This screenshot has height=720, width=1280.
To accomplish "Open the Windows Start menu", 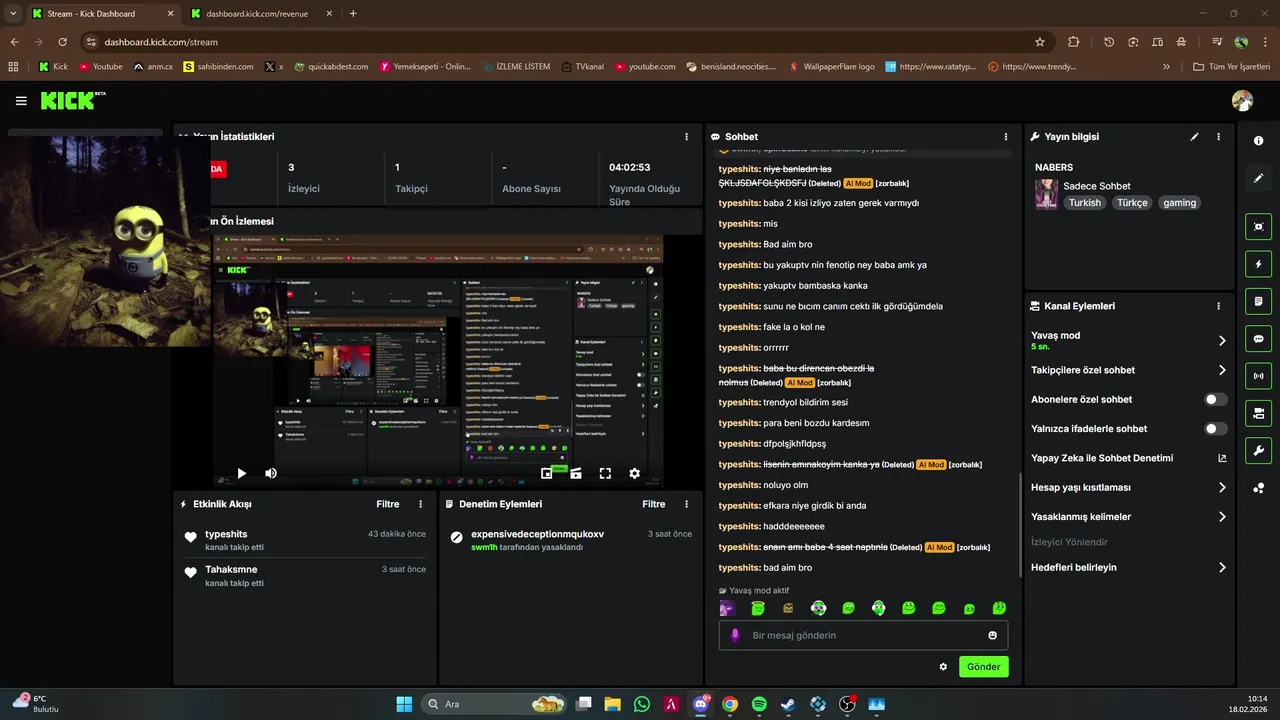I will (404, 704).
